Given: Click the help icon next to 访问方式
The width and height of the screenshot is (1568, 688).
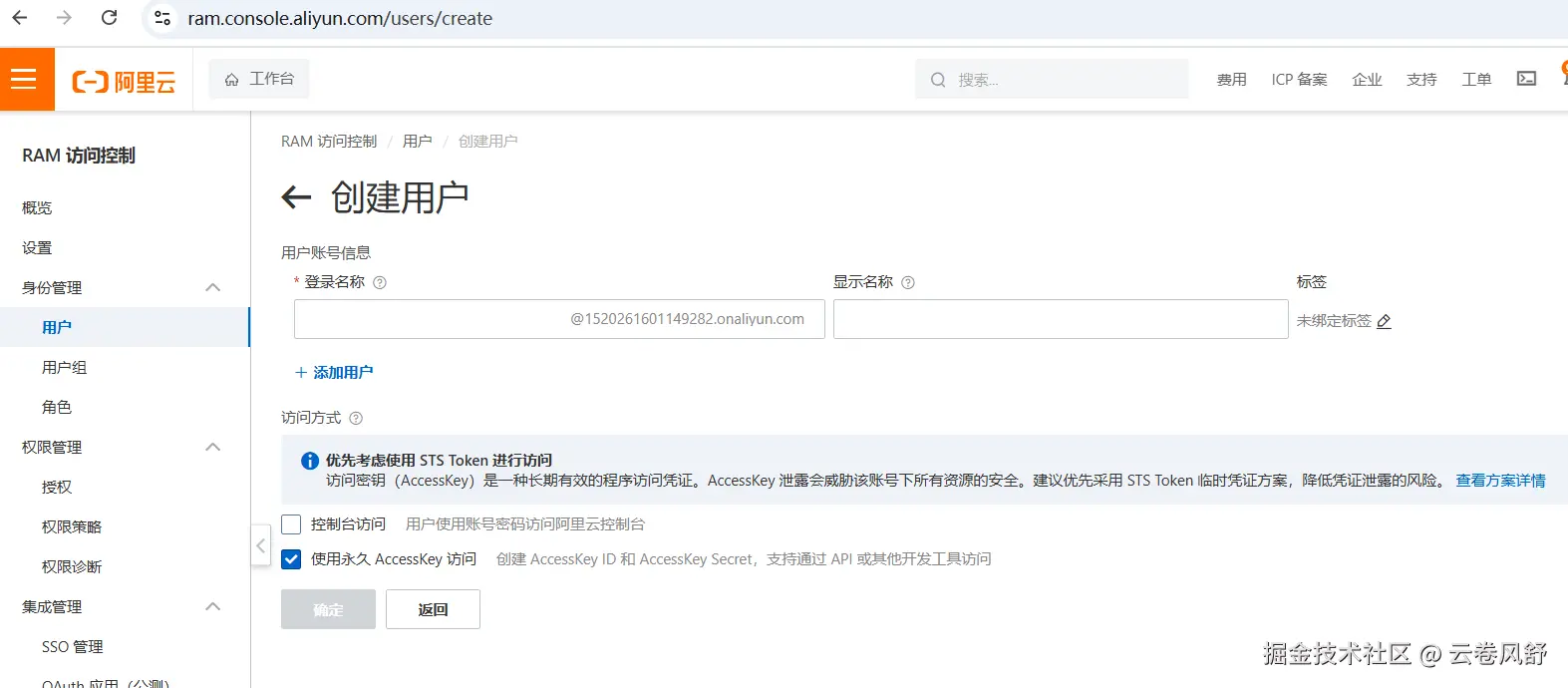Looking at the screenshot, I should point(356,419).
